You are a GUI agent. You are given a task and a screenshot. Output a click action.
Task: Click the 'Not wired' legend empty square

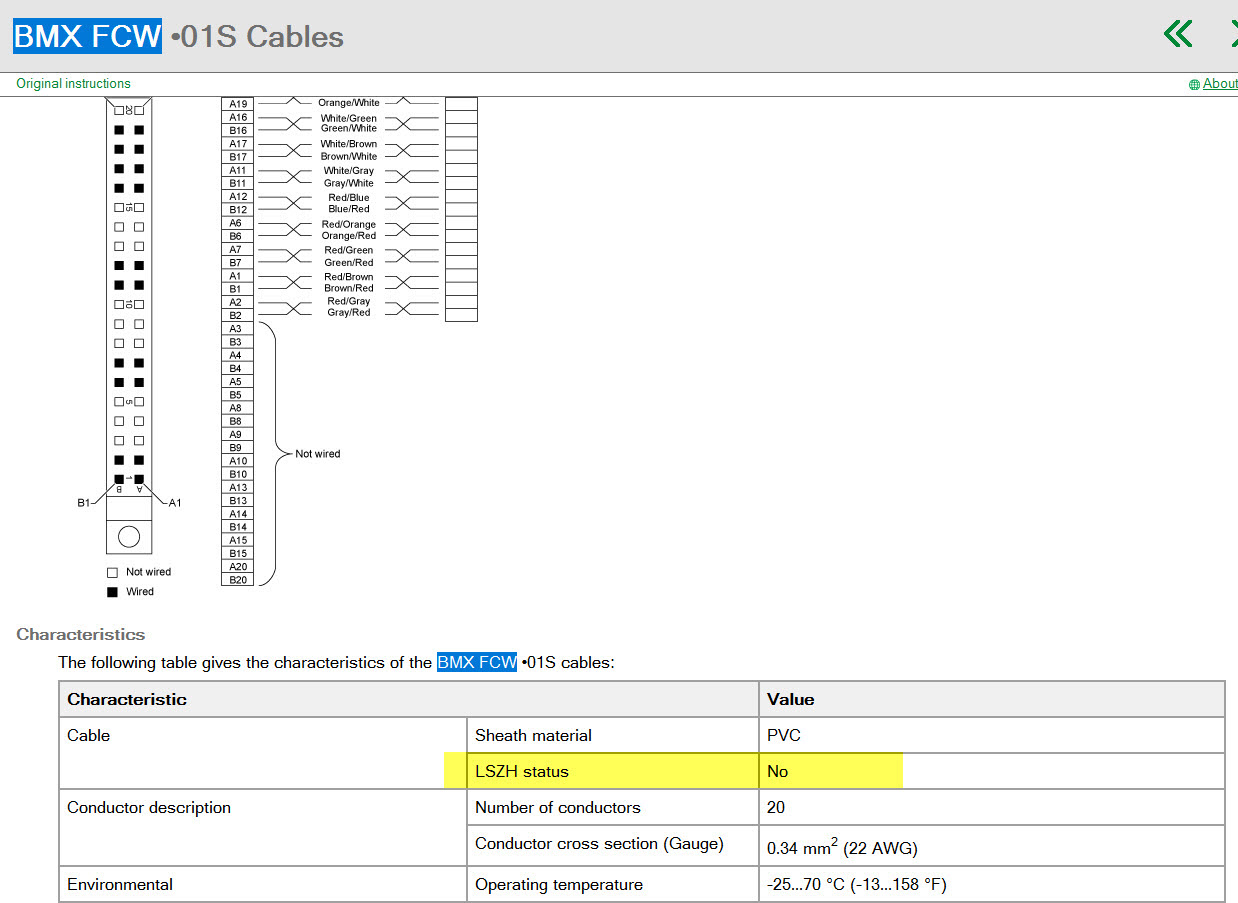coord(113,573)
